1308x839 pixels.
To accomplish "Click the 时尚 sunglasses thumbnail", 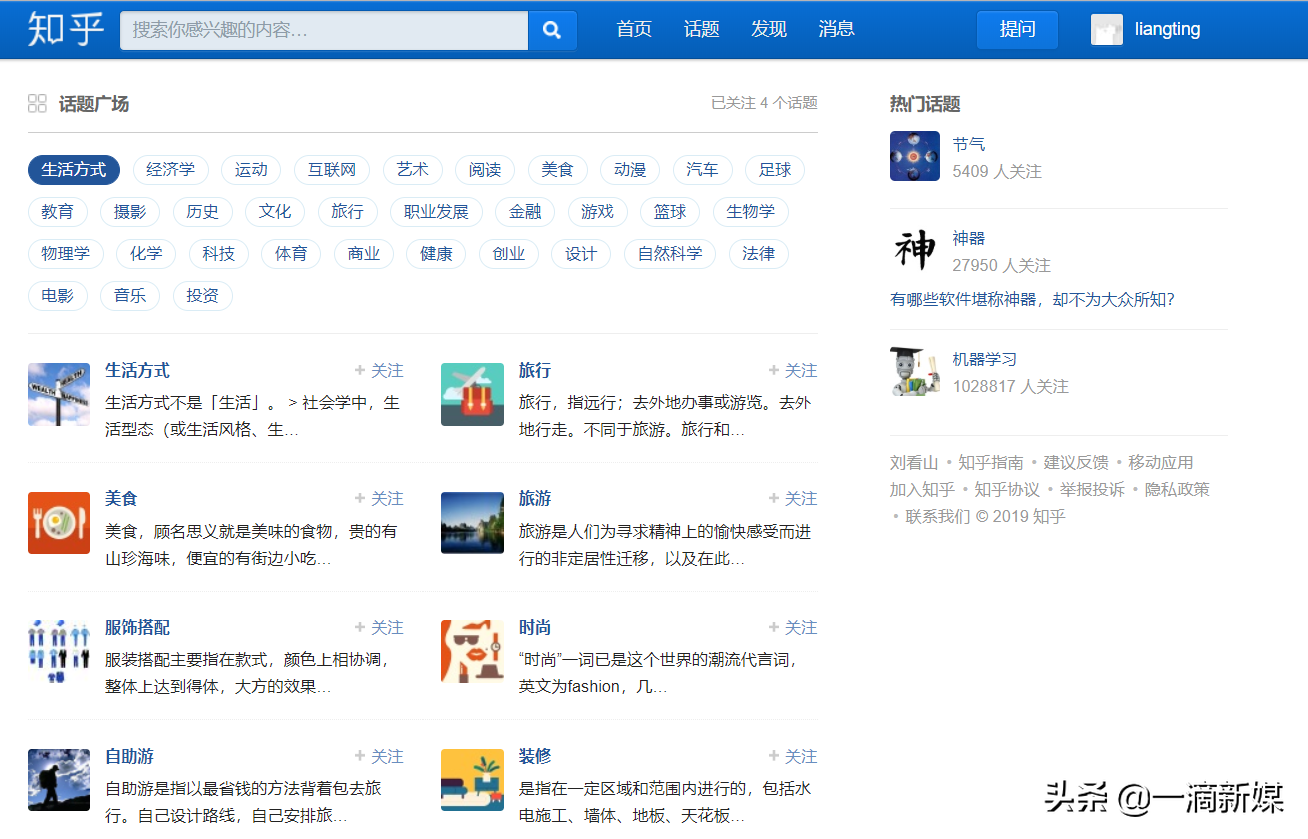I will click(x=472, y=651).
